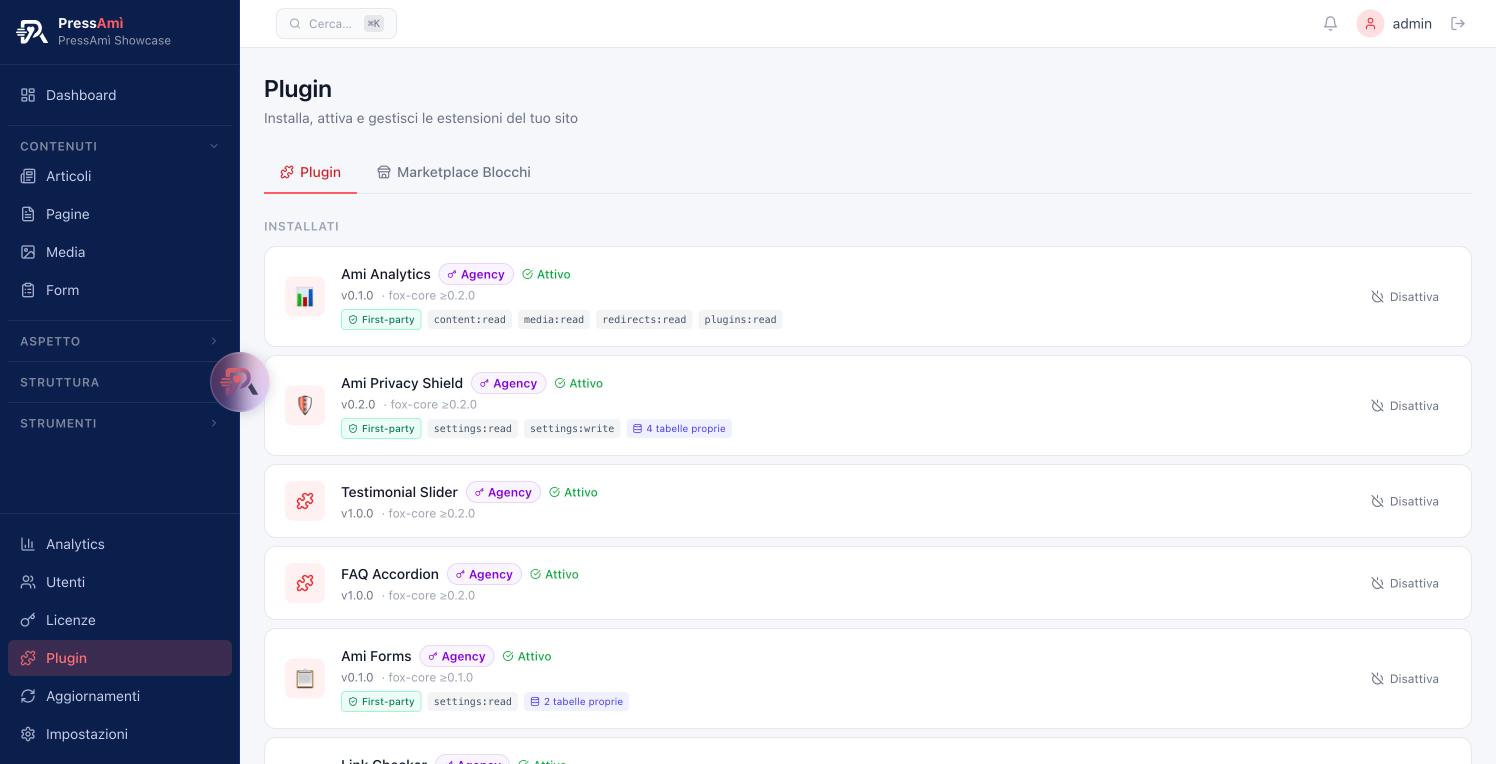Go to Articoli in sidebar
Viewport: 1496px width, 764px height.
(x=120, y=176)
